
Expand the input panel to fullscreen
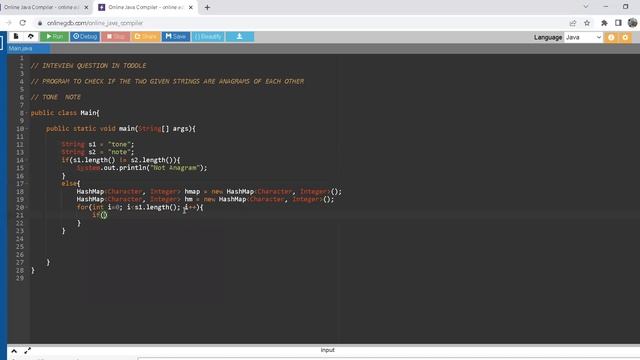point(27,351)
